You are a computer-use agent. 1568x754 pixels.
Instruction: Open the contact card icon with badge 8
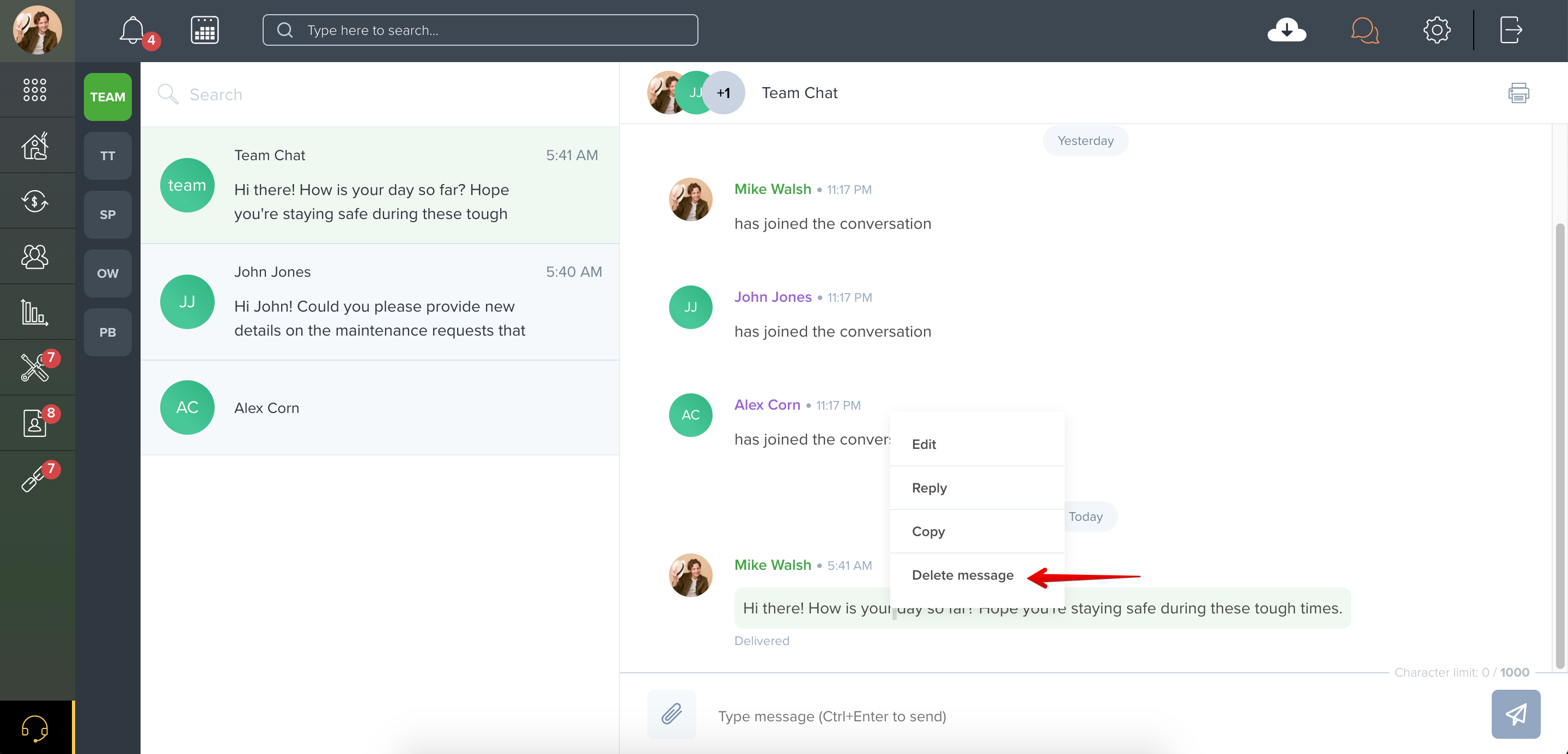35,423
